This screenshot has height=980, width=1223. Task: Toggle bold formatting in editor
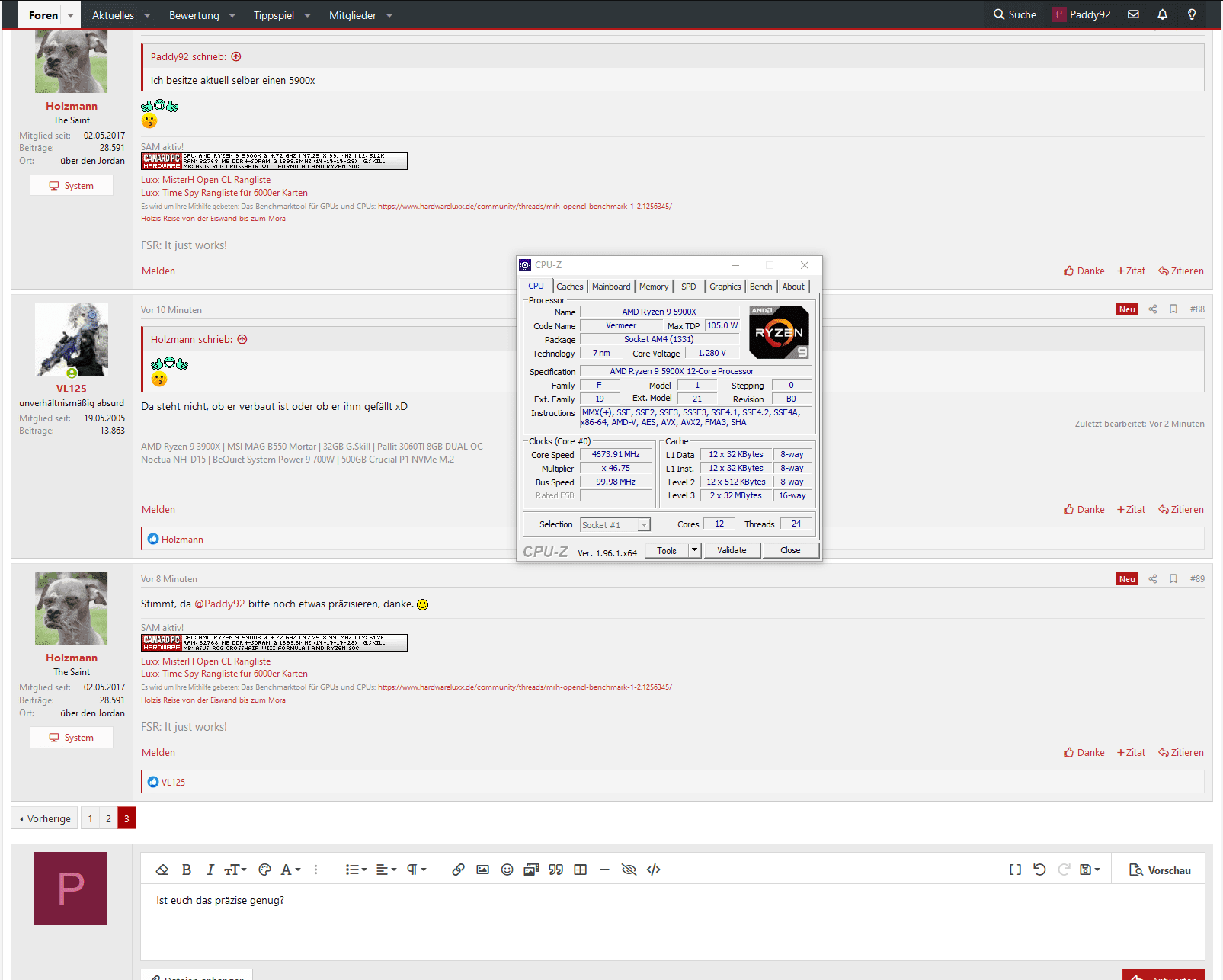click(187, 870)
